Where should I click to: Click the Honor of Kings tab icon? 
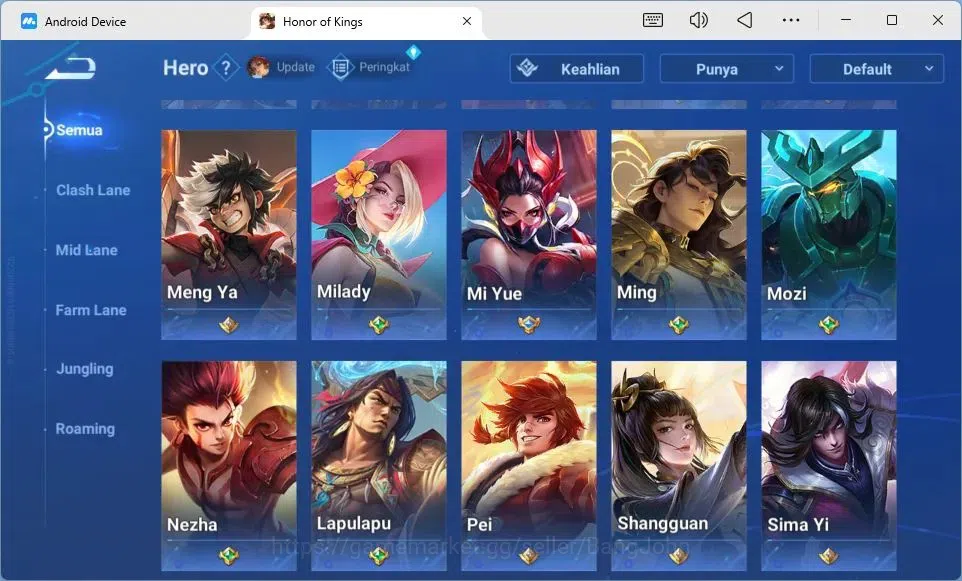click(x=267, y=21)
